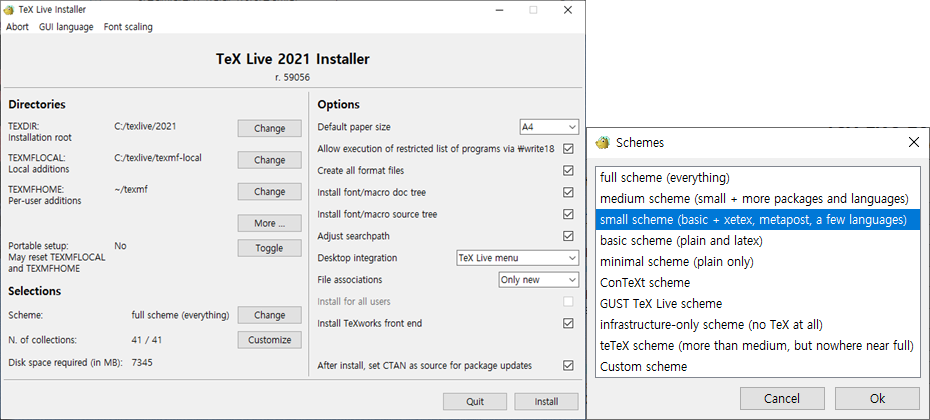Select the small scheme list entry
The width and height of the screenshot is (930, 420).
(x=757, y=219)
